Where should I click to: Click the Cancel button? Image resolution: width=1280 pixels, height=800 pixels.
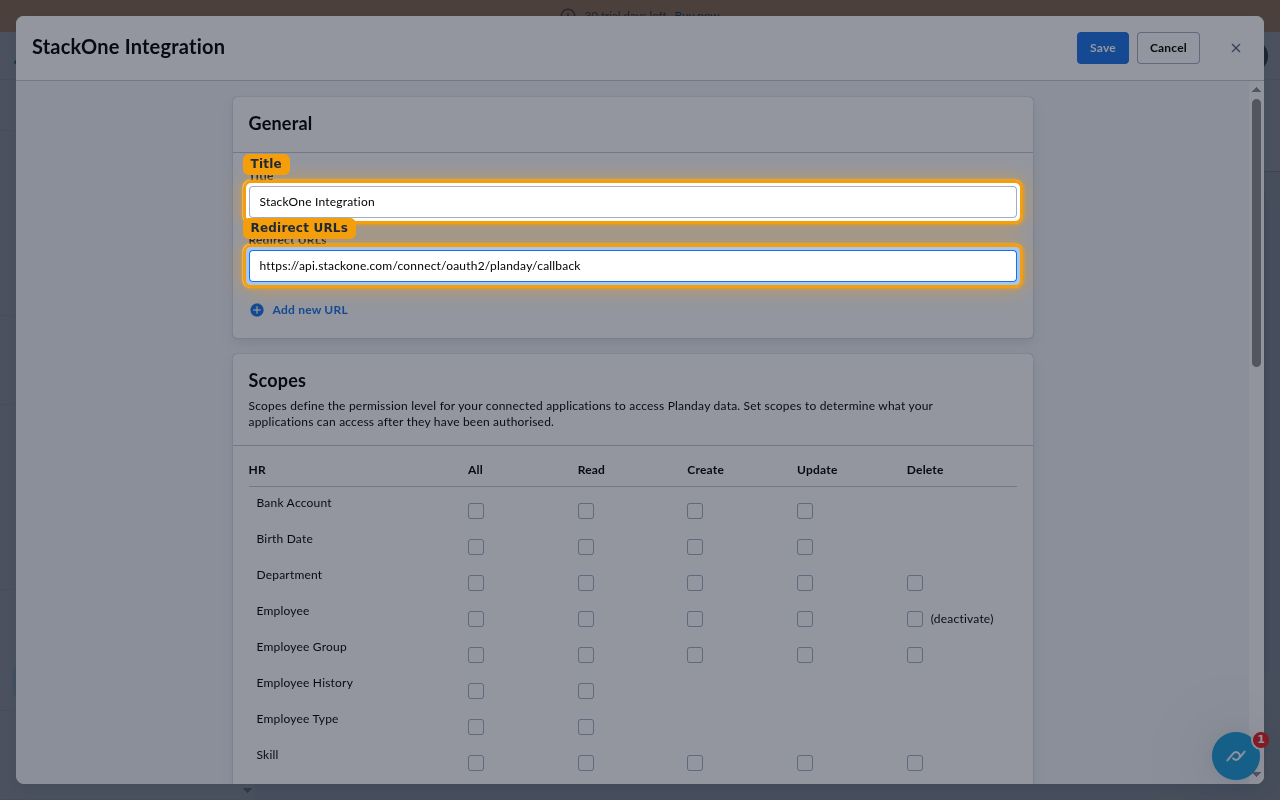coord(1168,48)
